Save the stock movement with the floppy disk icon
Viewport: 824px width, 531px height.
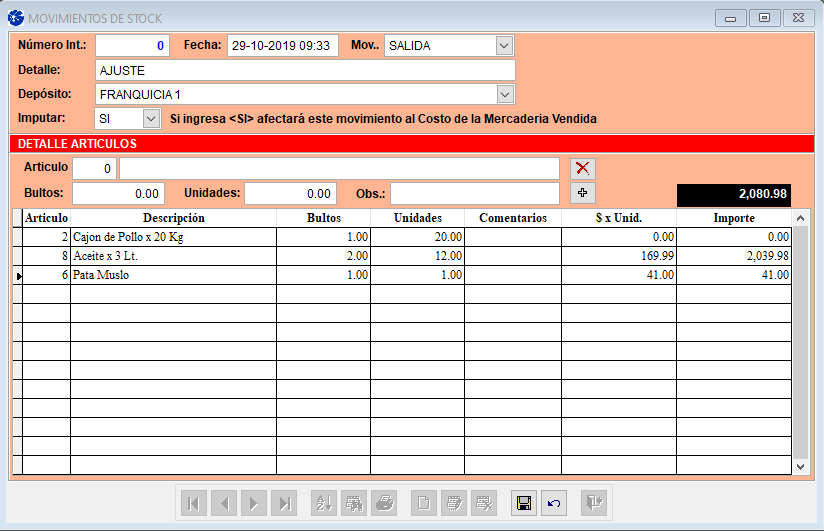click(524, 504)
